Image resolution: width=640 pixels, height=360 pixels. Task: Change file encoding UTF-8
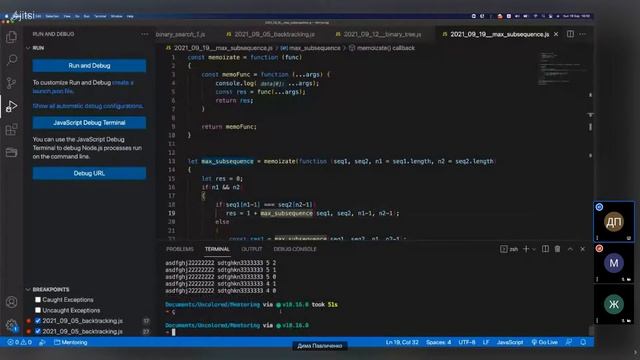(467, 342)
